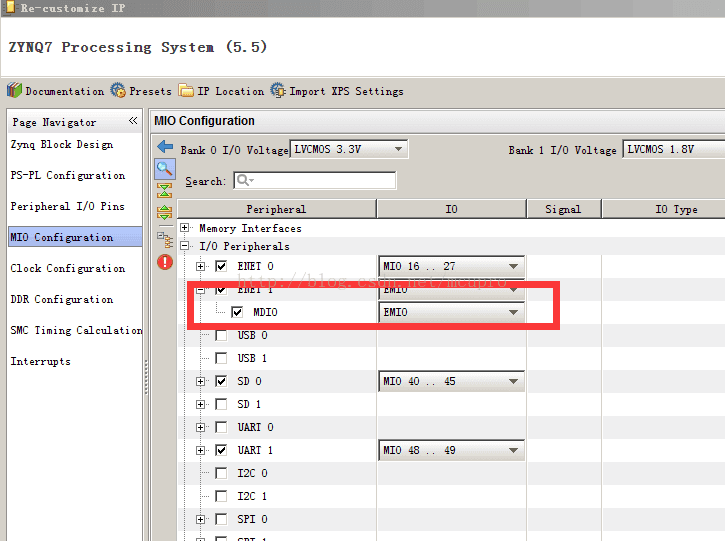Expand the ENET 0 tree node
725x541 pixels.
200,266
